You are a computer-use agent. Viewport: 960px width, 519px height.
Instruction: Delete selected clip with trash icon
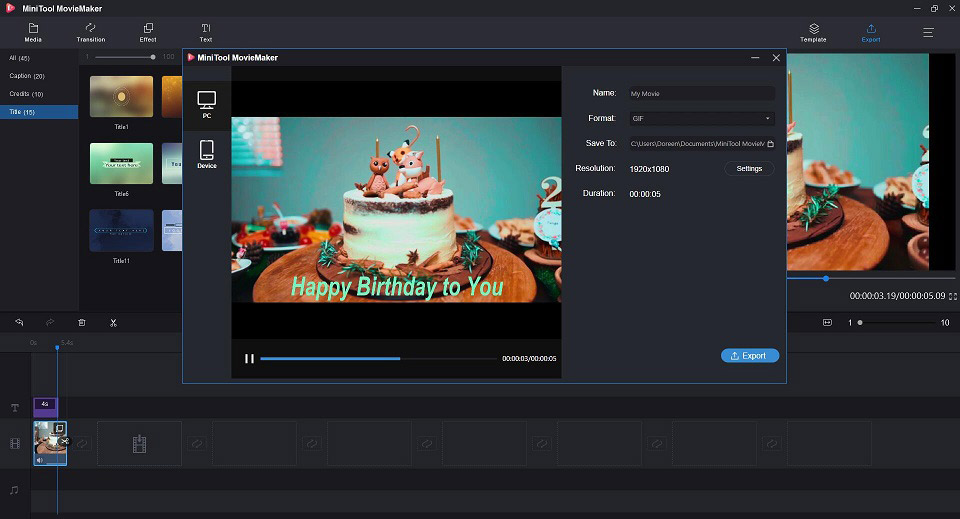81,323
